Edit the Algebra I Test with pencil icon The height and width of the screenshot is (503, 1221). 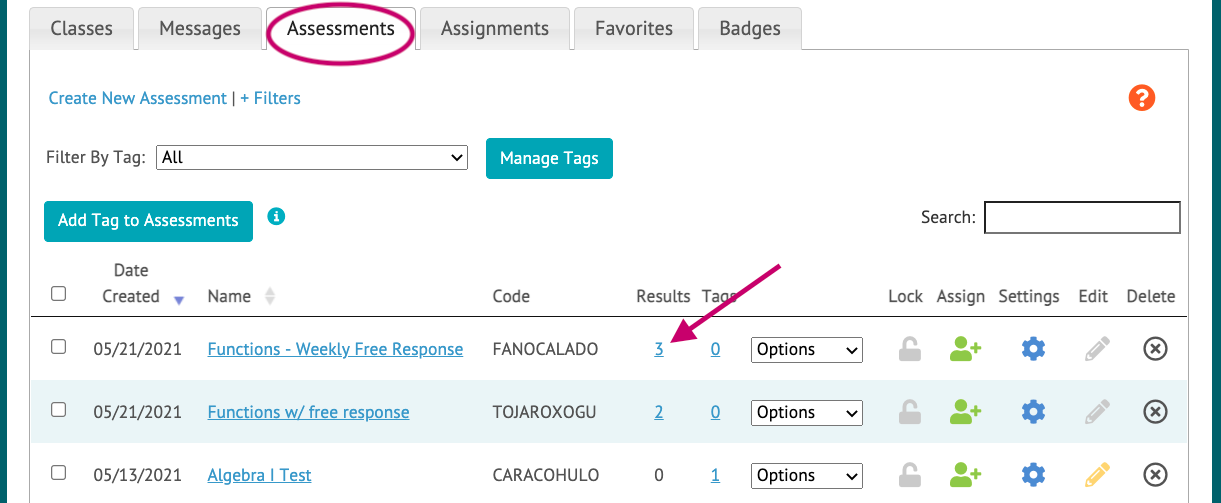[x=1097, y=474]
